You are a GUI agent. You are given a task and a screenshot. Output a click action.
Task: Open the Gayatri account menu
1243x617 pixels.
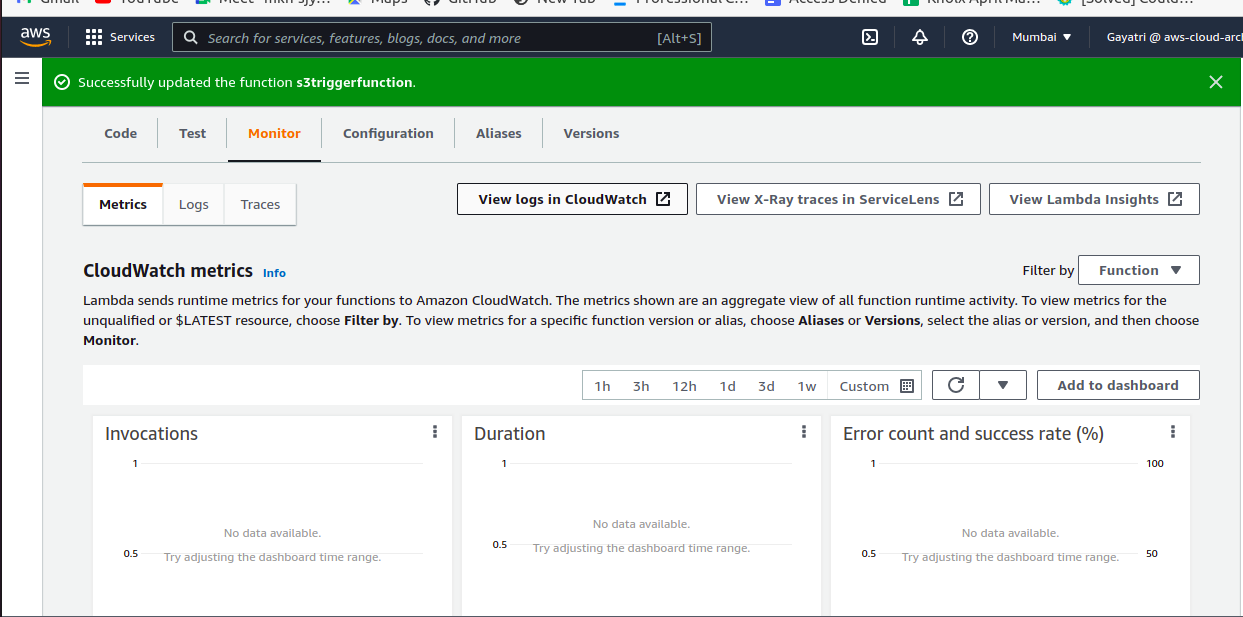coord(1173,37)
